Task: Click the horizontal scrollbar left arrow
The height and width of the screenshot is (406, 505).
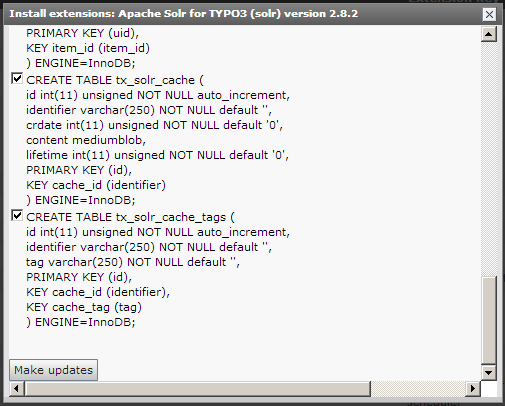Action: coord(16,388)
